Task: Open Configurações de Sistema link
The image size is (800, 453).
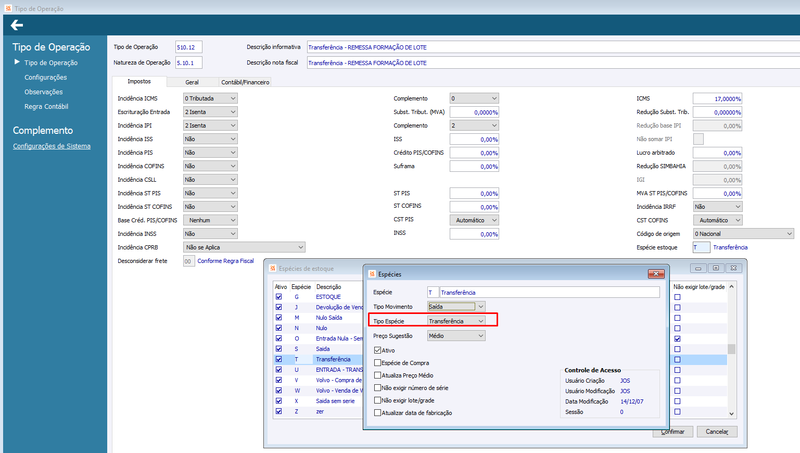Action: point(53,147)
